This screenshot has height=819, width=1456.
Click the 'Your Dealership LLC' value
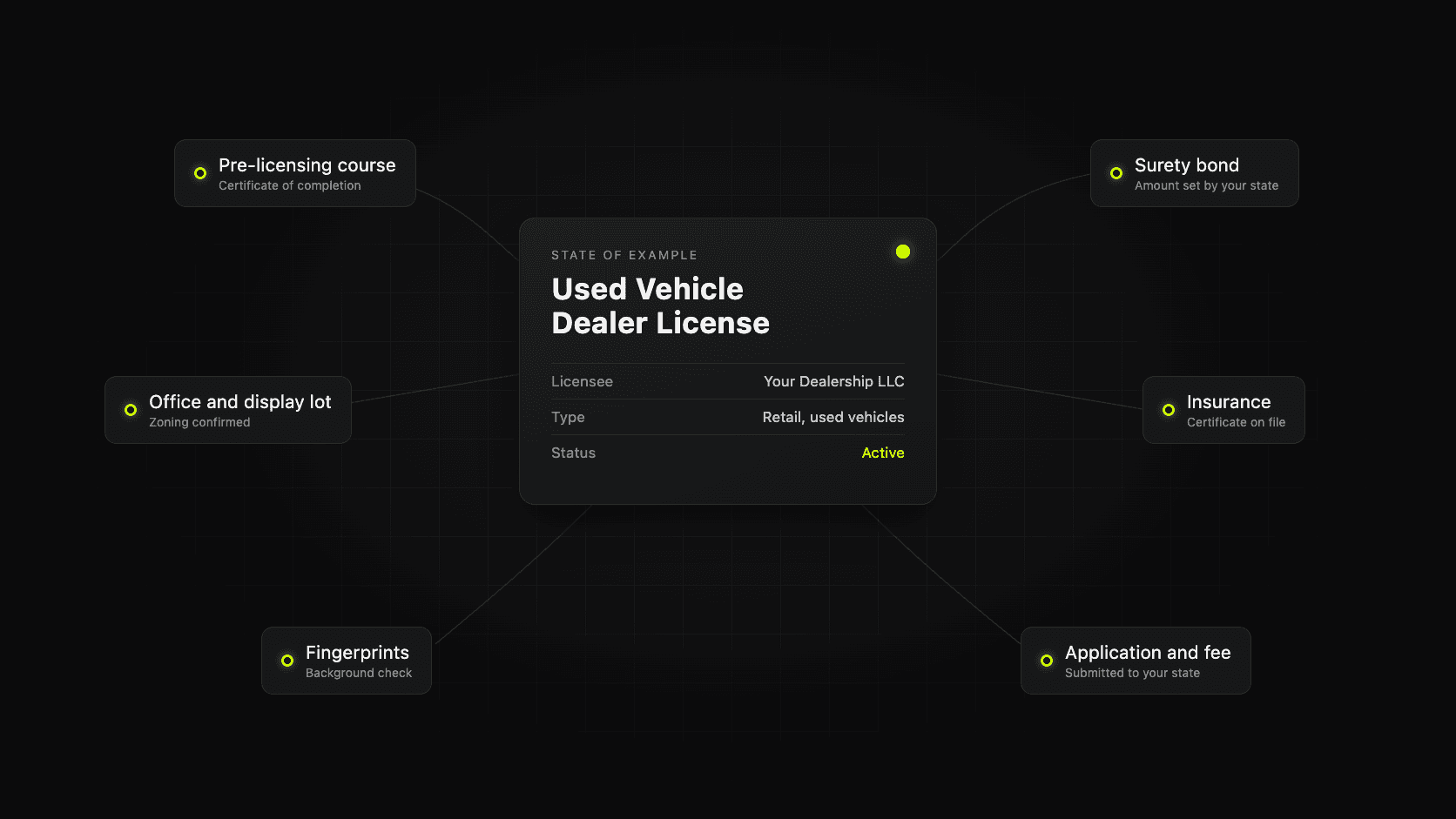coord(834,381)
